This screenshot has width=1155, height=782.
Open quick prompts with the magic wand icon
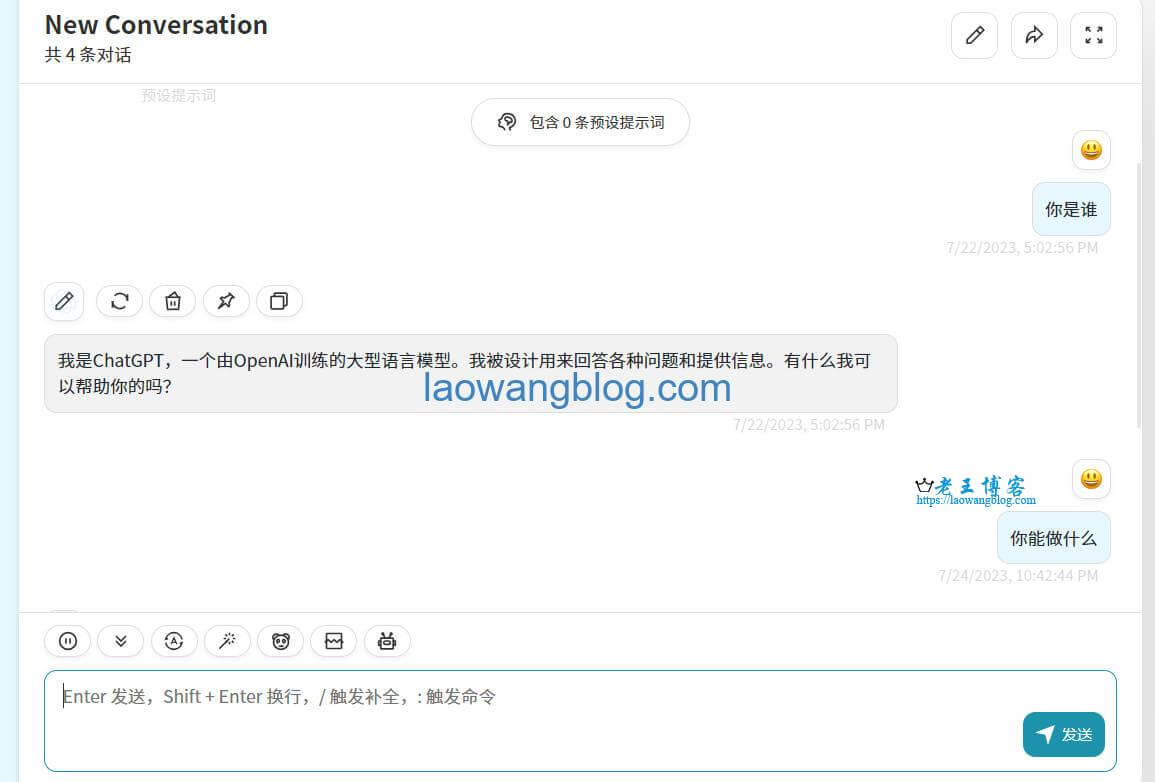(227, 641)
